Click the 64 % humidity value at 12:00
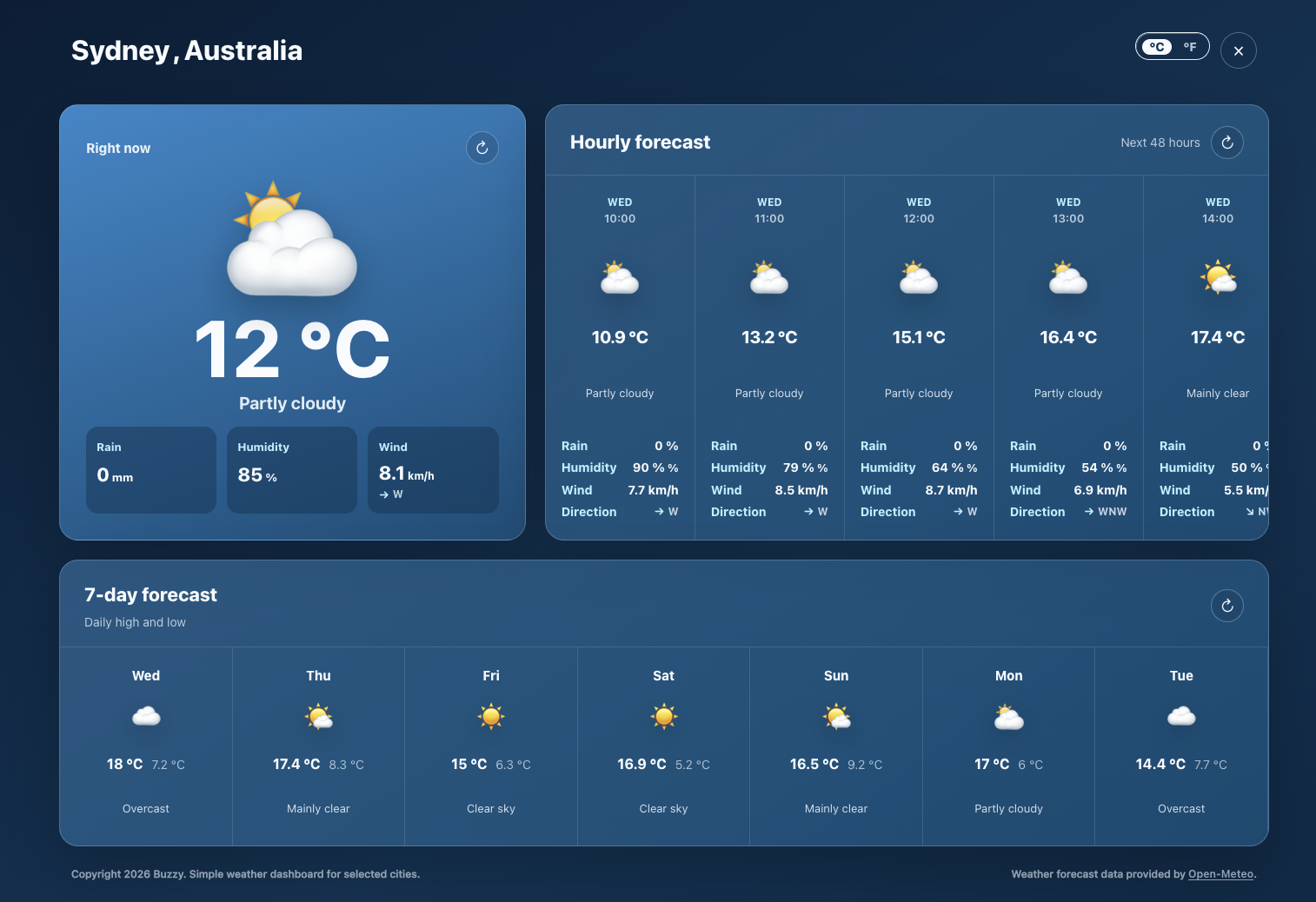1316x902 pixels. (954, 468)
